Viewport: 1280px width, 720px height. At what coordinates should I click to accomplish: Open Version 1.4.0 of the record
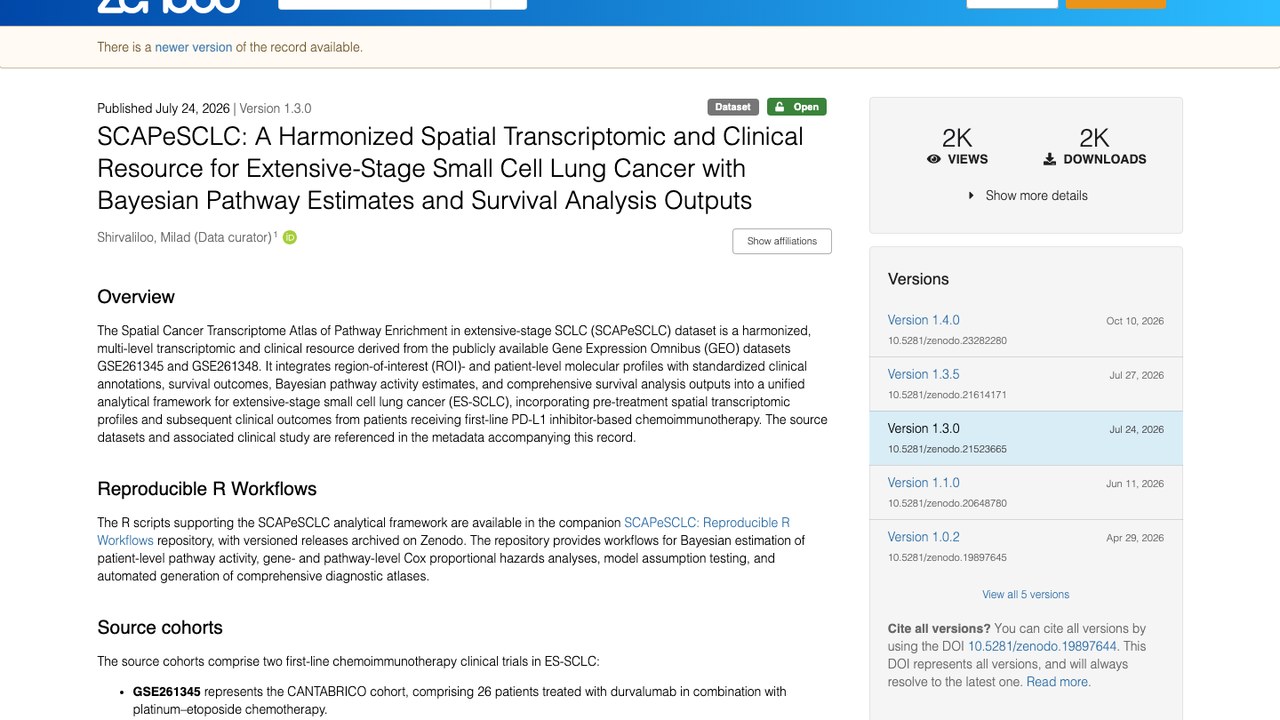(x=923, y=320)
